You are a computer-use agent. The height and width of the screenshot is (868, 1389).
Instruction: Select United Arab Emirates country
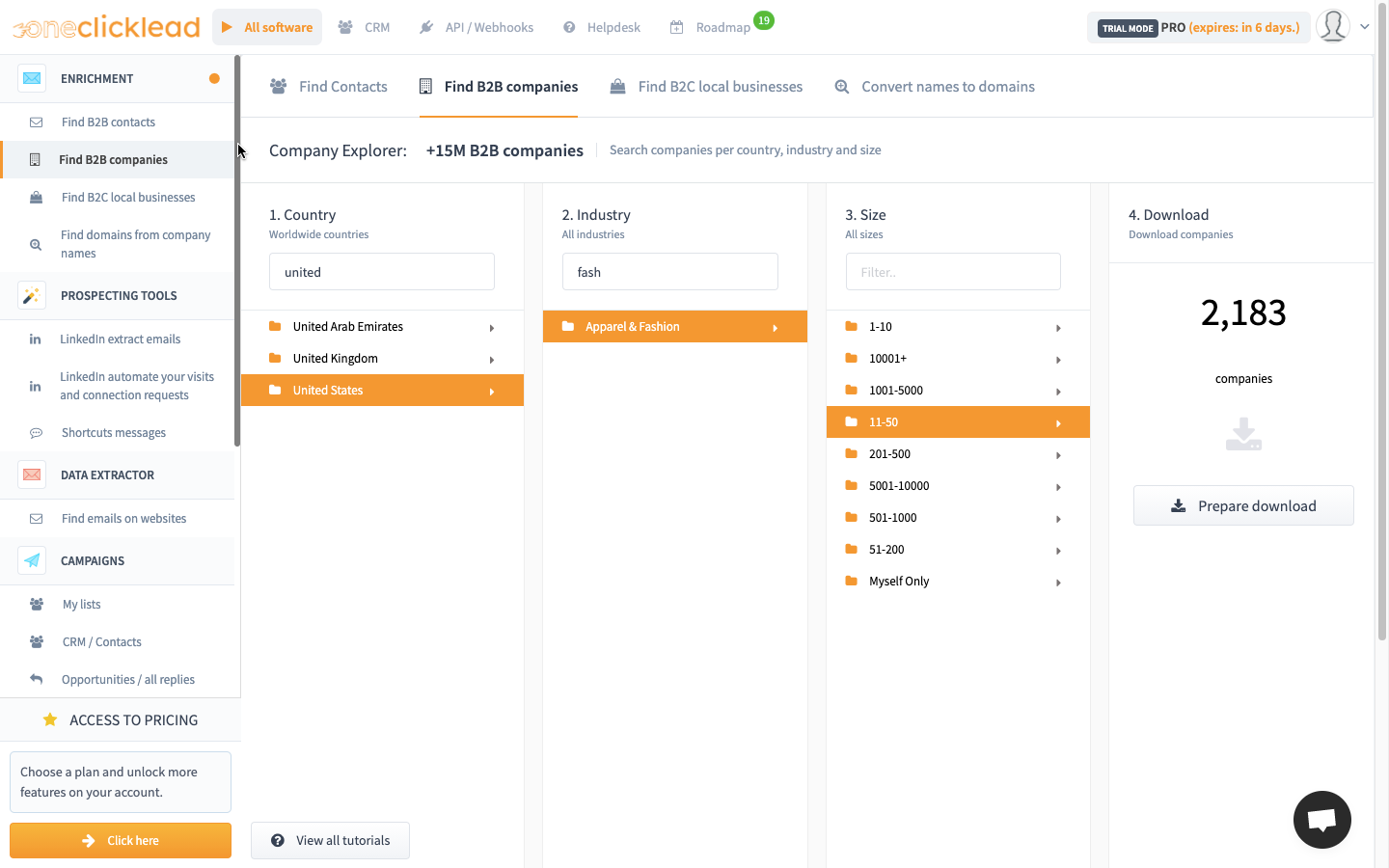point(382,327)
